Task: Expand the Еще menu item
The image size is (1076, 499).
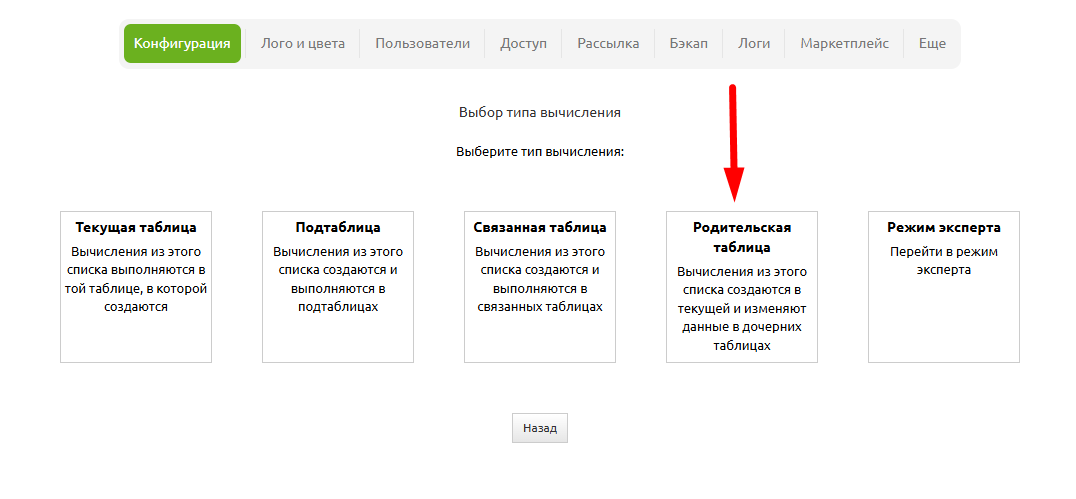Action: tap(932, 44)
